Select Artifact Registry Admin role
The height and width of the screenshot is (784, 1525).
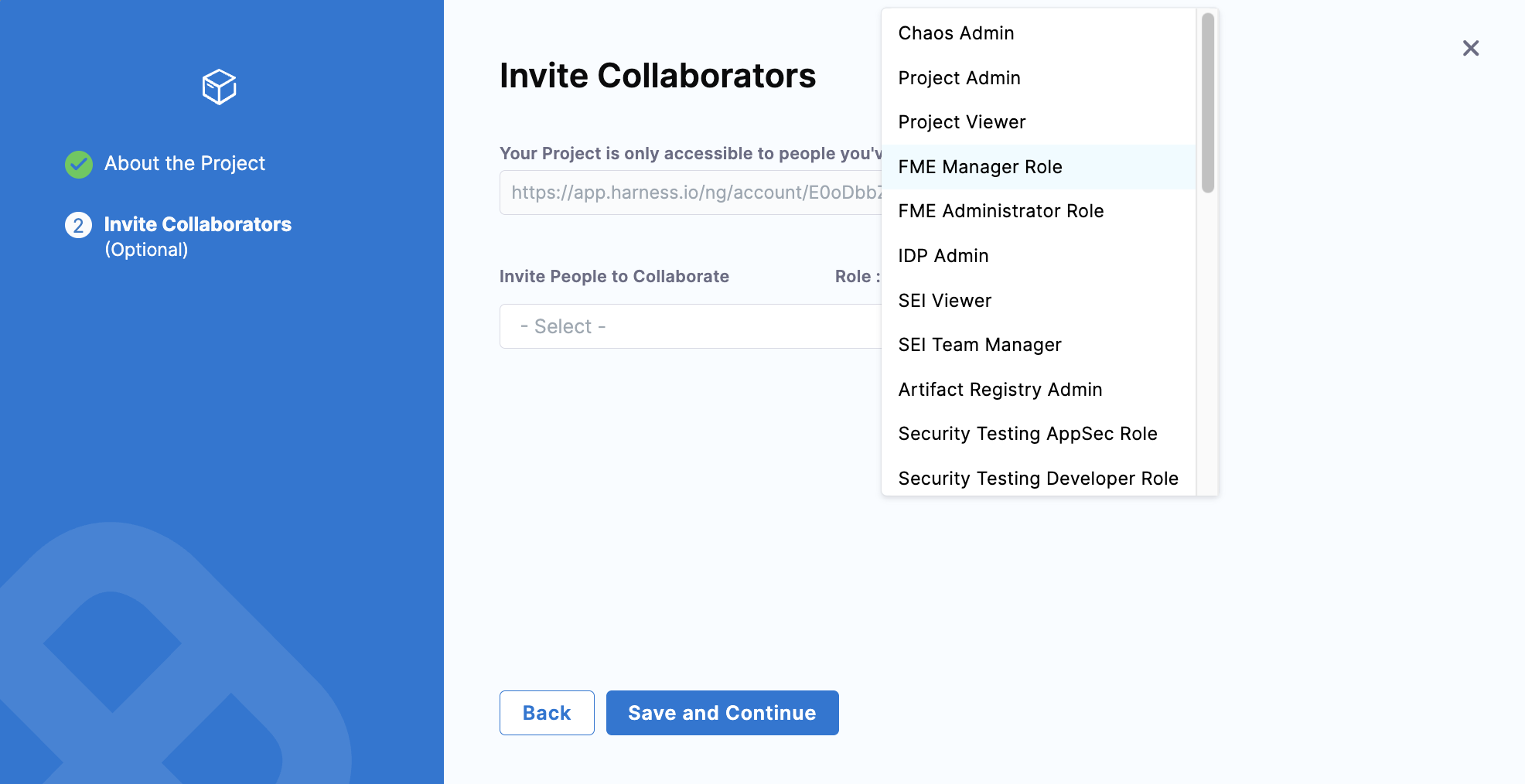point(1000,390)
